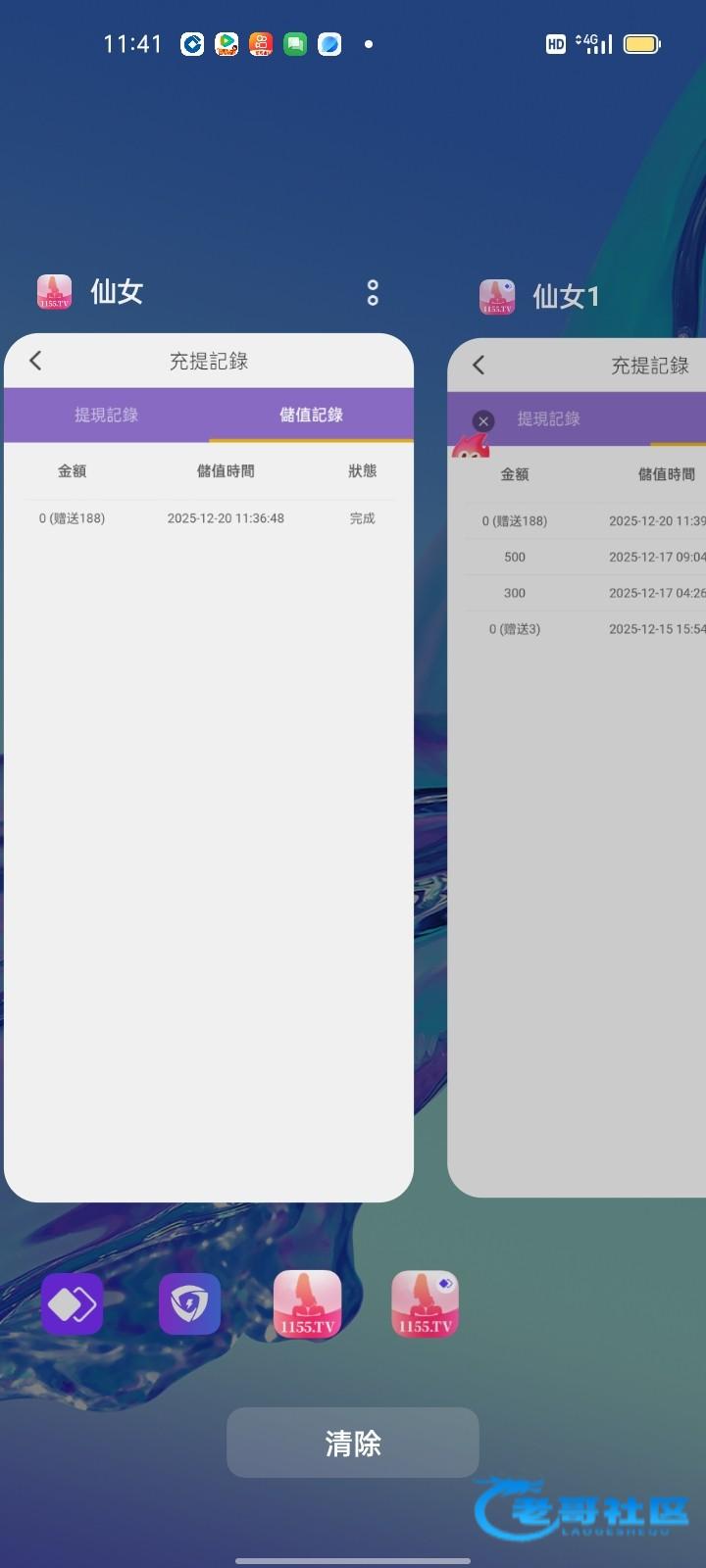This screenshot has width=706, height=1568.
Task: Select 提現記錄 tab in the 仙女1 card
Action: (x=549, y=419)
